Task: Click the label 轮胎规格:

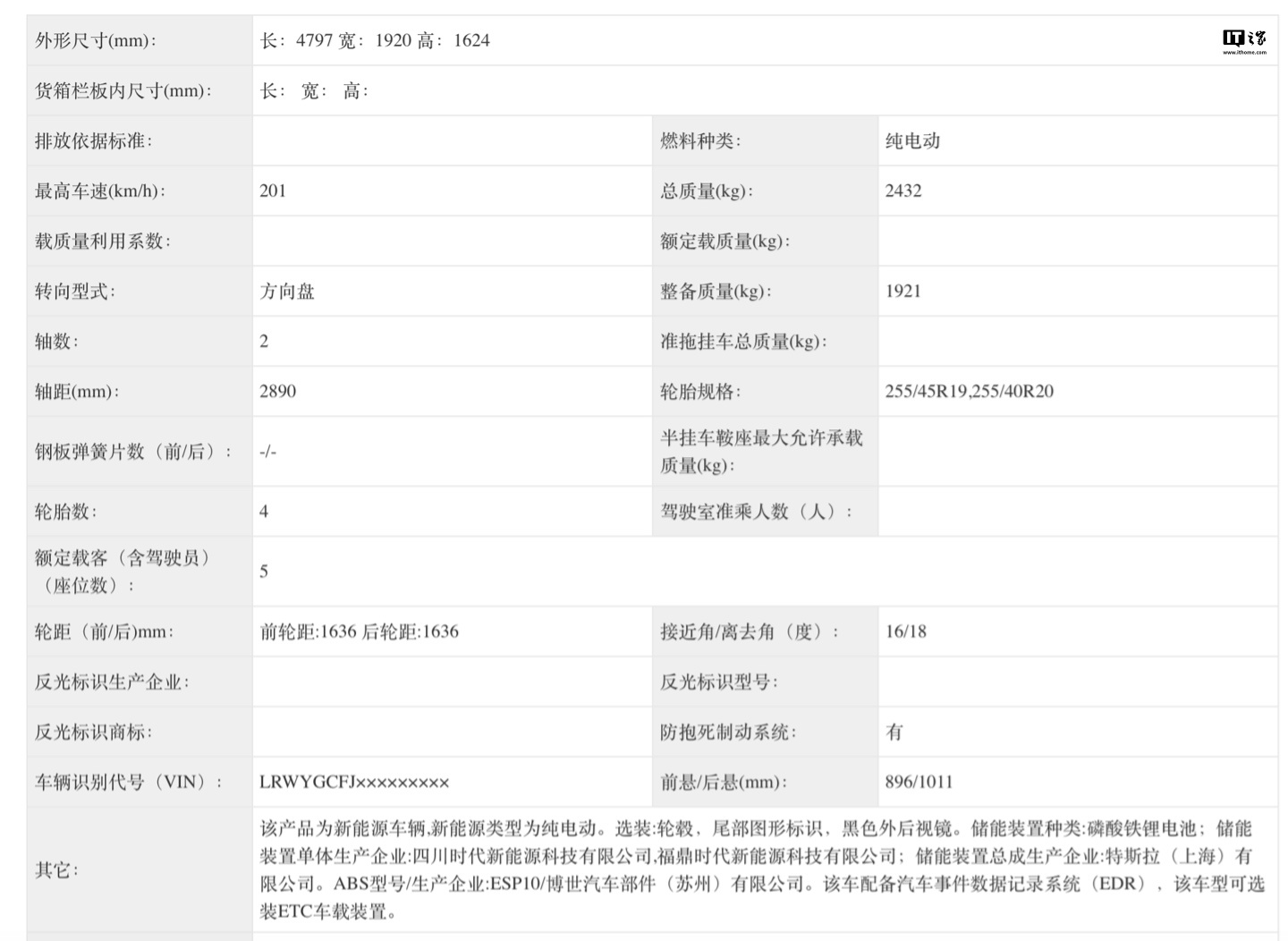Action: coord(700,391)
